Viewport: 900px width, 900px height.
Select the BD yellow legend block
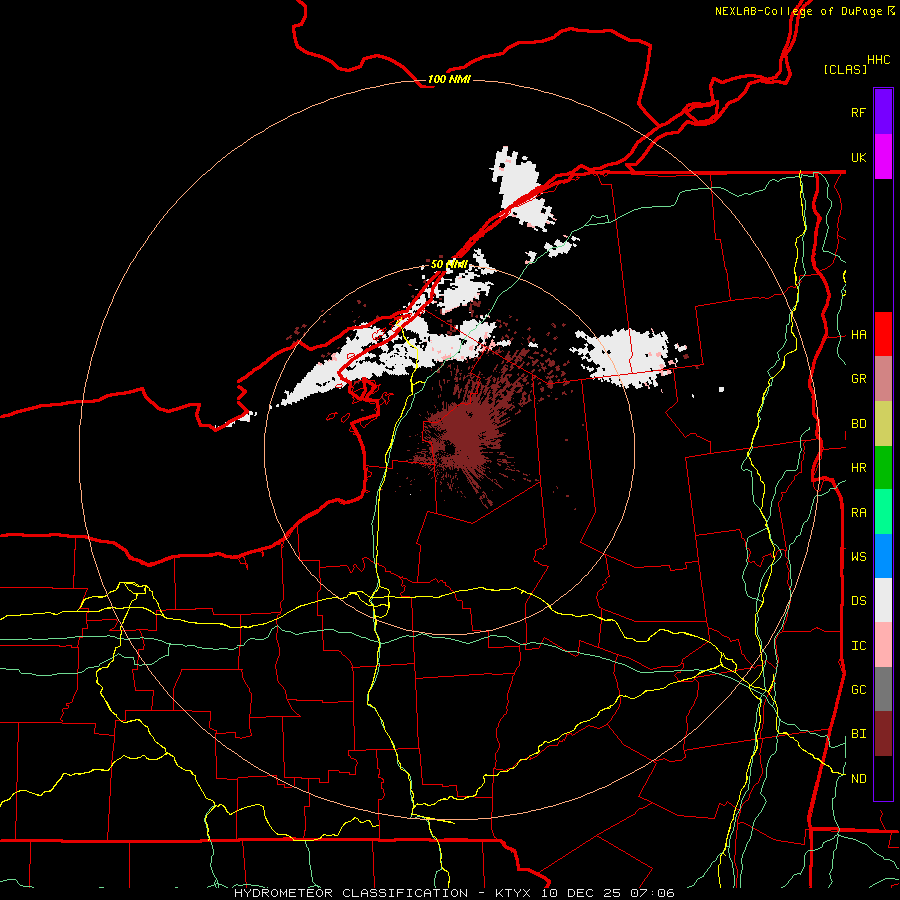(x=883, y=424)
